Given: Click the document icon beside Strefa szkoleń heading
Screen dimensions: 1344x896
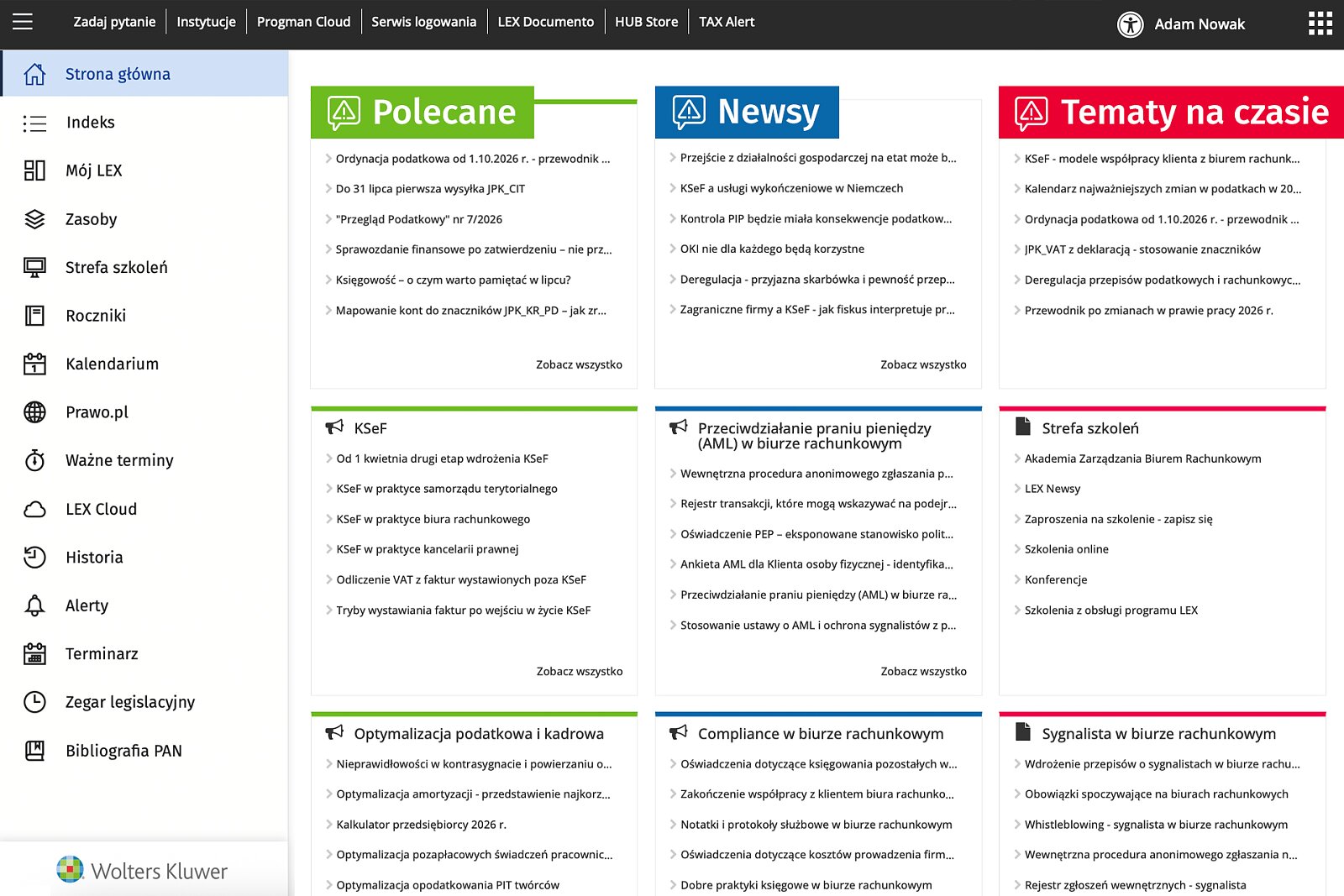Looking at the screenshot, I should (x=1022, y=427).
